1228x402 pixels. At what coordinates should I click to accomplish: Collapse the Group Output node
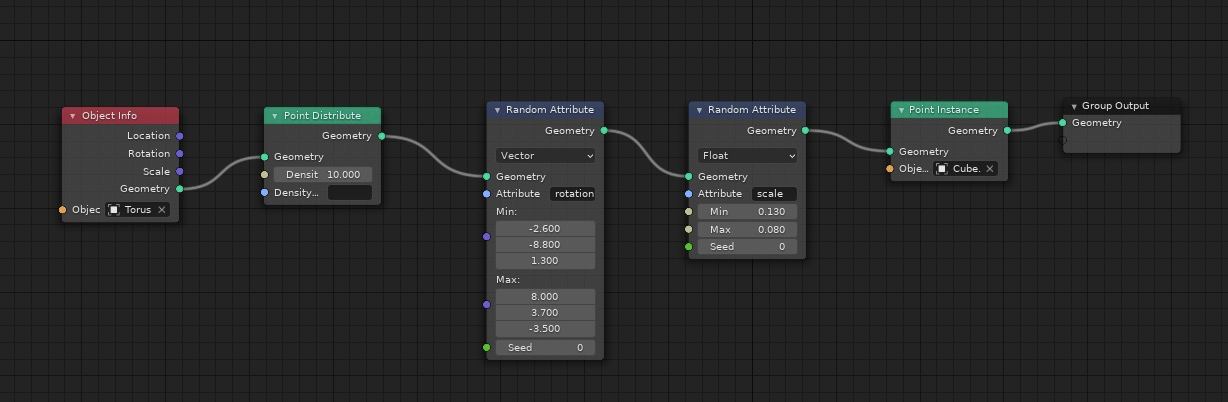tap(1073, 106)
